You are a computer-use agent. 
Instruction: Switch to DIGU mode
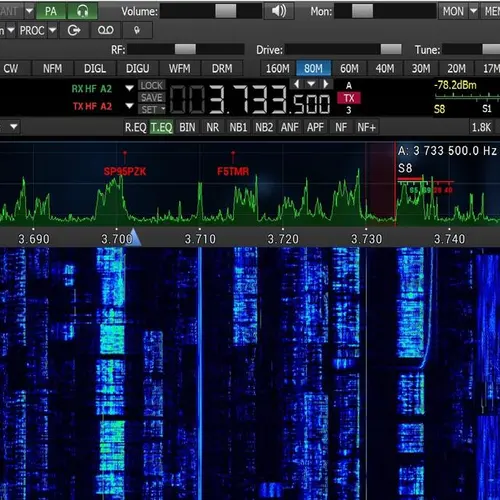(138, 69)
